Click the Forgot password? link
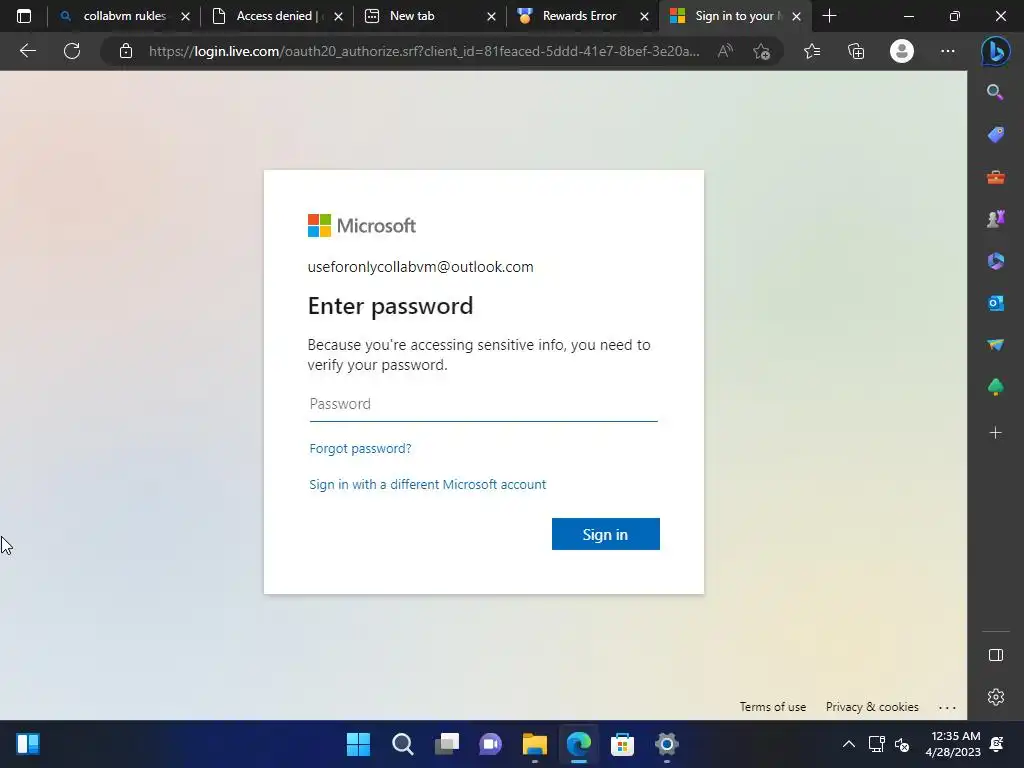The image size is (1024, 768). pos(360,449)
